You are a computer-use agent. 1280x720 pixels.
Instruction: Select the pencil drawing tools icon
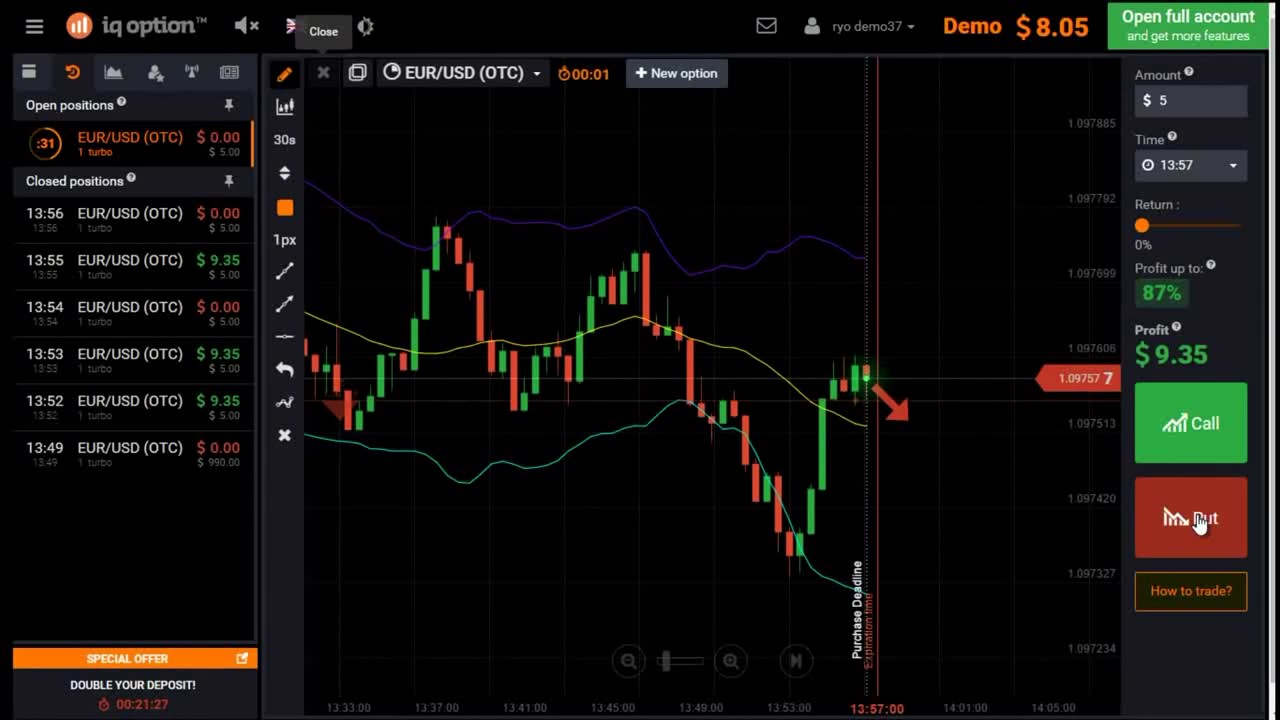[x=284, y=74]
